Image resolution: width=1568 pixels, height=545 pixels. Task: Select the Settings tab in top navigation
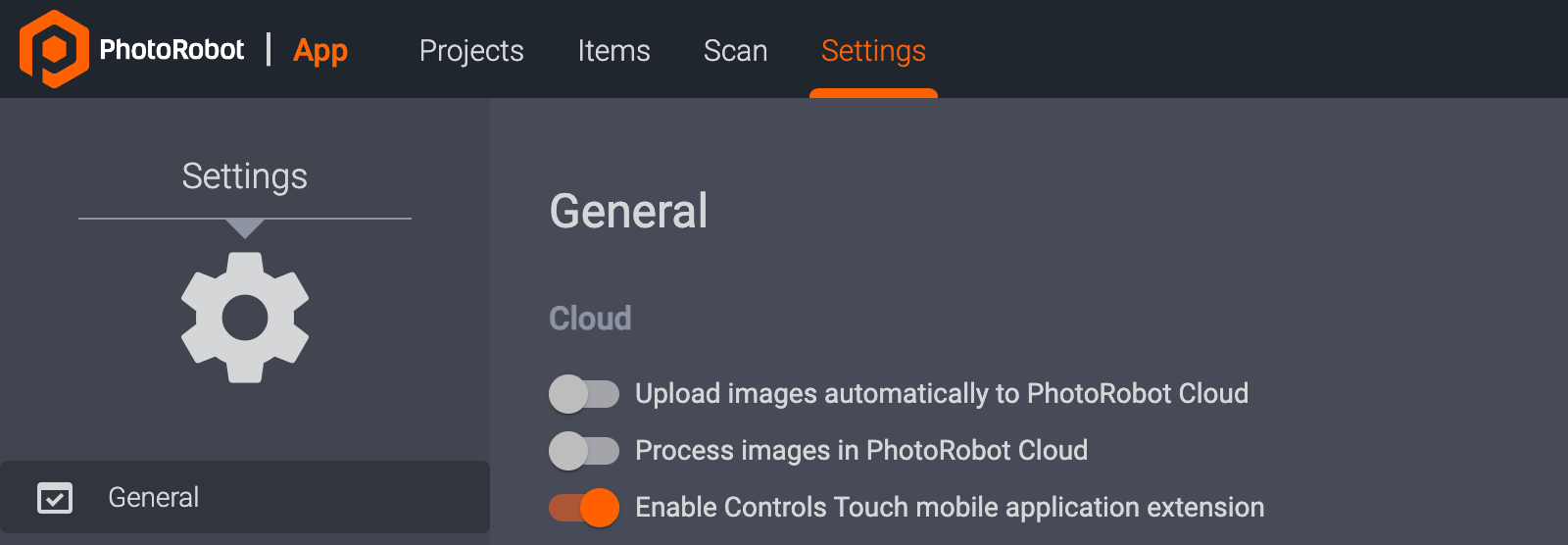[873, 51]
